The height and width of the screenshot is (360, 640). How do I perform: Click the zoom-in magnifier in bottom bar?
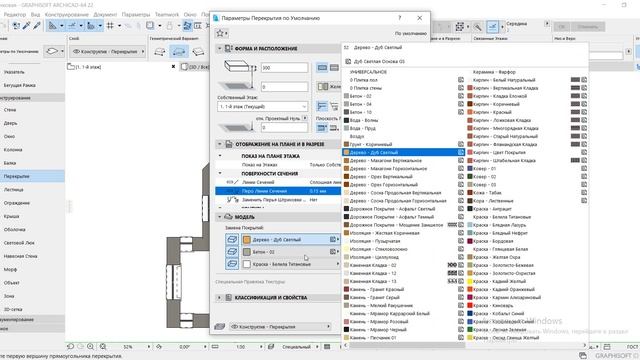91,347
